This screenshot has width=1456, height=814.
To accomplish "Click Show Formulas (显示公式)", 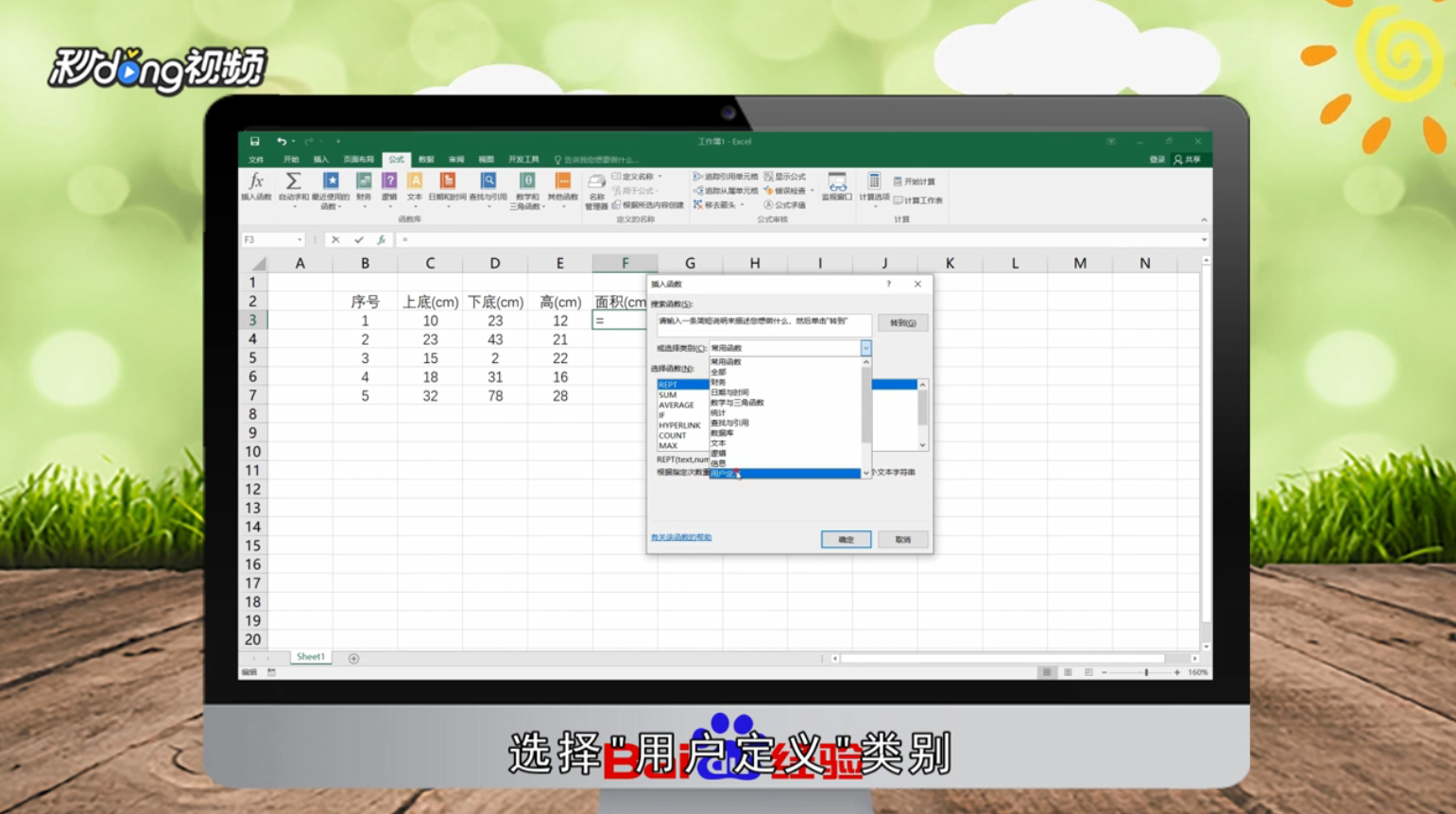I will [x=785, y=177].
